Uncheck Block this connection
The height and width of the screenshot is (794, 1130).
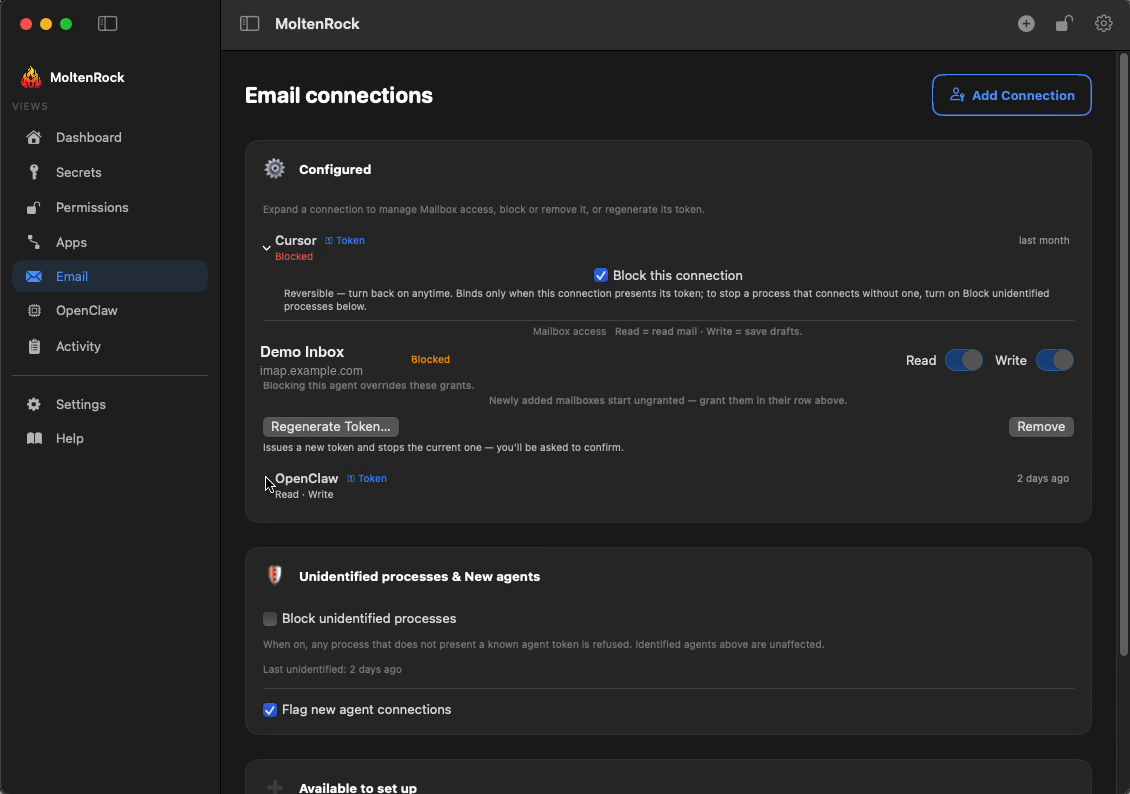600,275
